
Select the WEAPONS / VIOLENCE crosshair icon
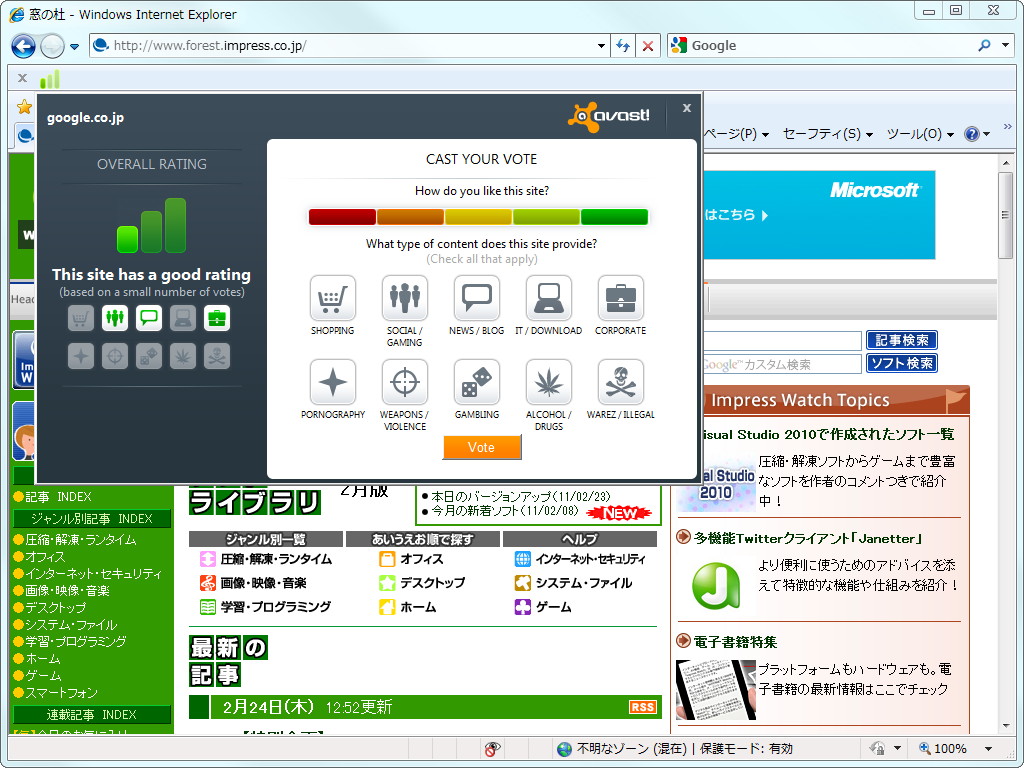404,380
